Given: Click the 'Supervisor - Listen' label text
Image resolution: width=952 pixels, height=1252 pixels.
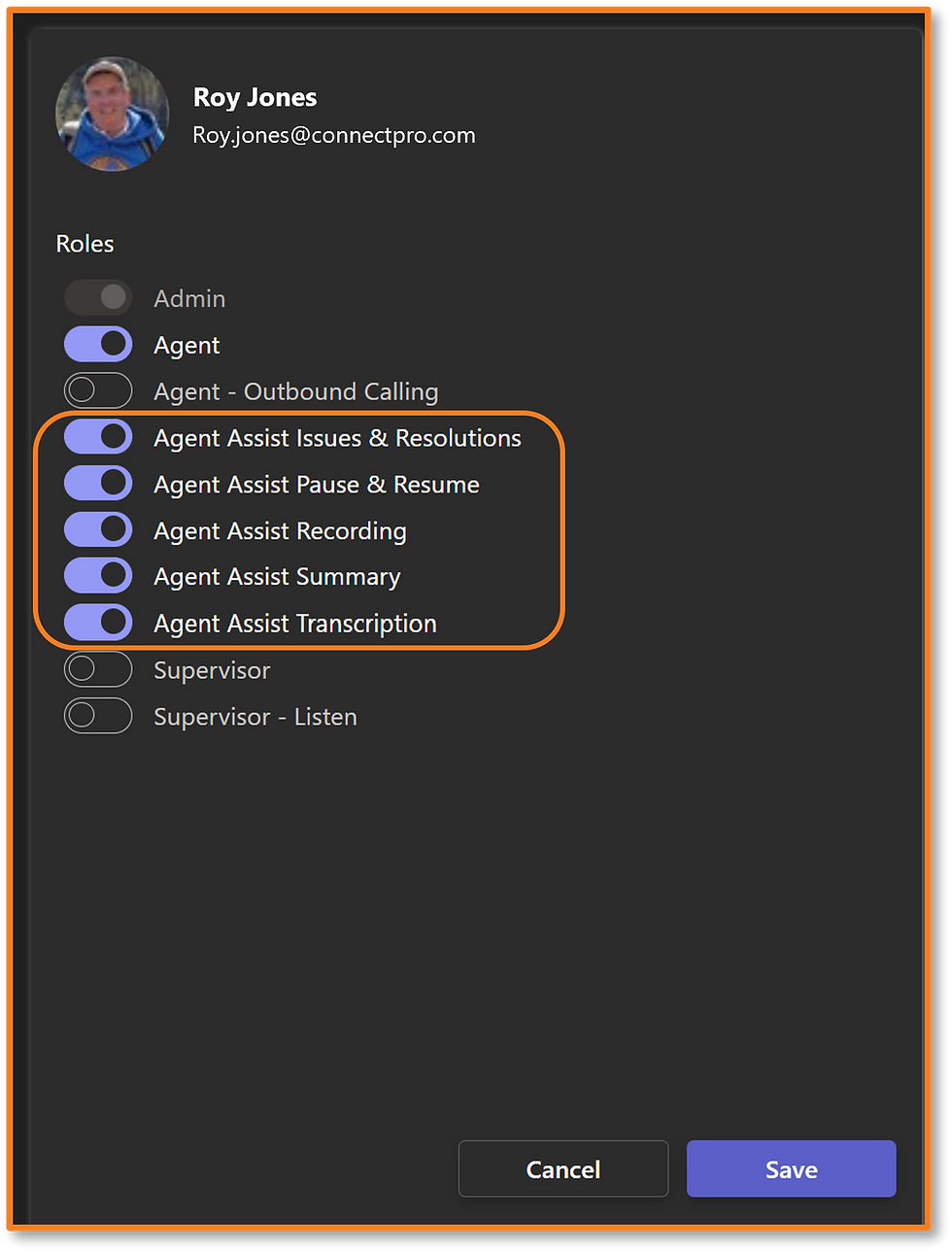Looking at the screenshot, I should point(255,717).
